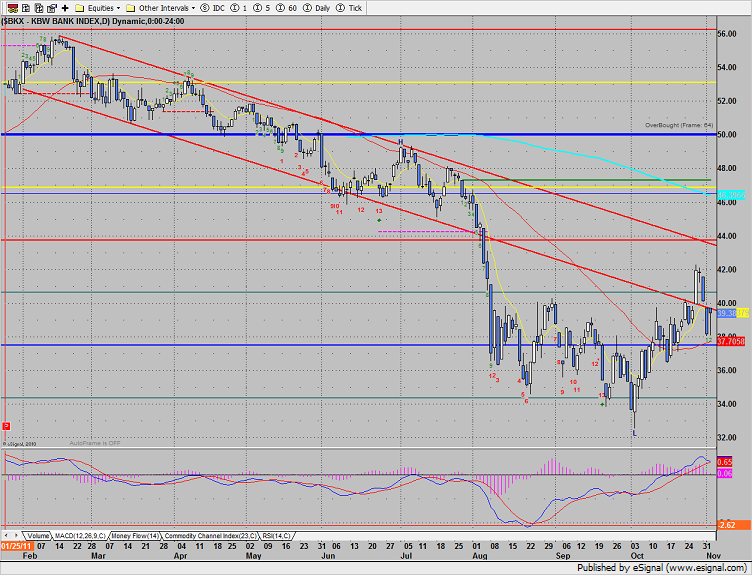
Task: Click the red chart-type icon in toolbar
Action: click(12, 8)
